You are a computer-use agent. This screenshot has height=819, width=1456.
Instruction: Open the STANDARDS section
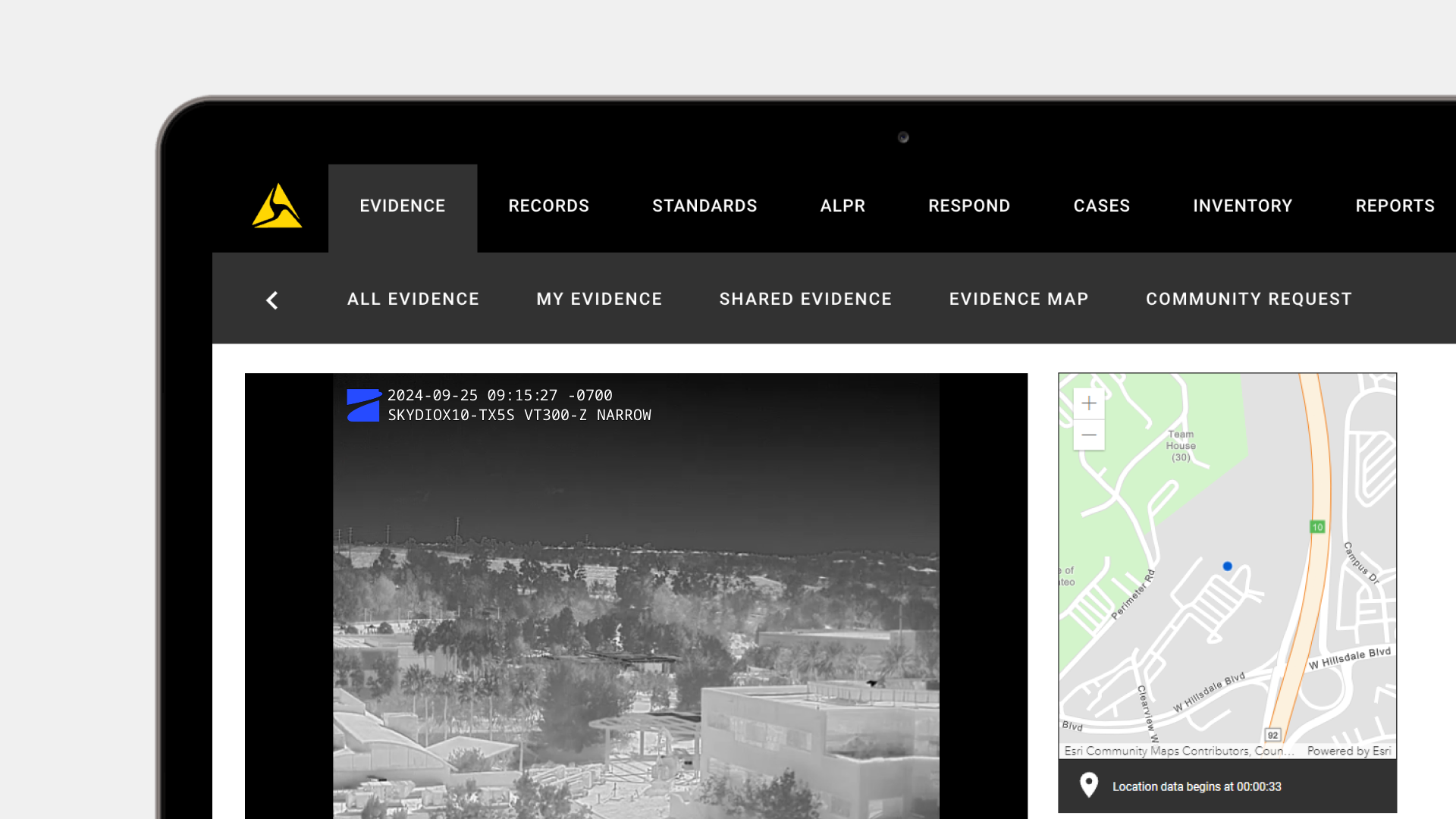click(704, 206)
